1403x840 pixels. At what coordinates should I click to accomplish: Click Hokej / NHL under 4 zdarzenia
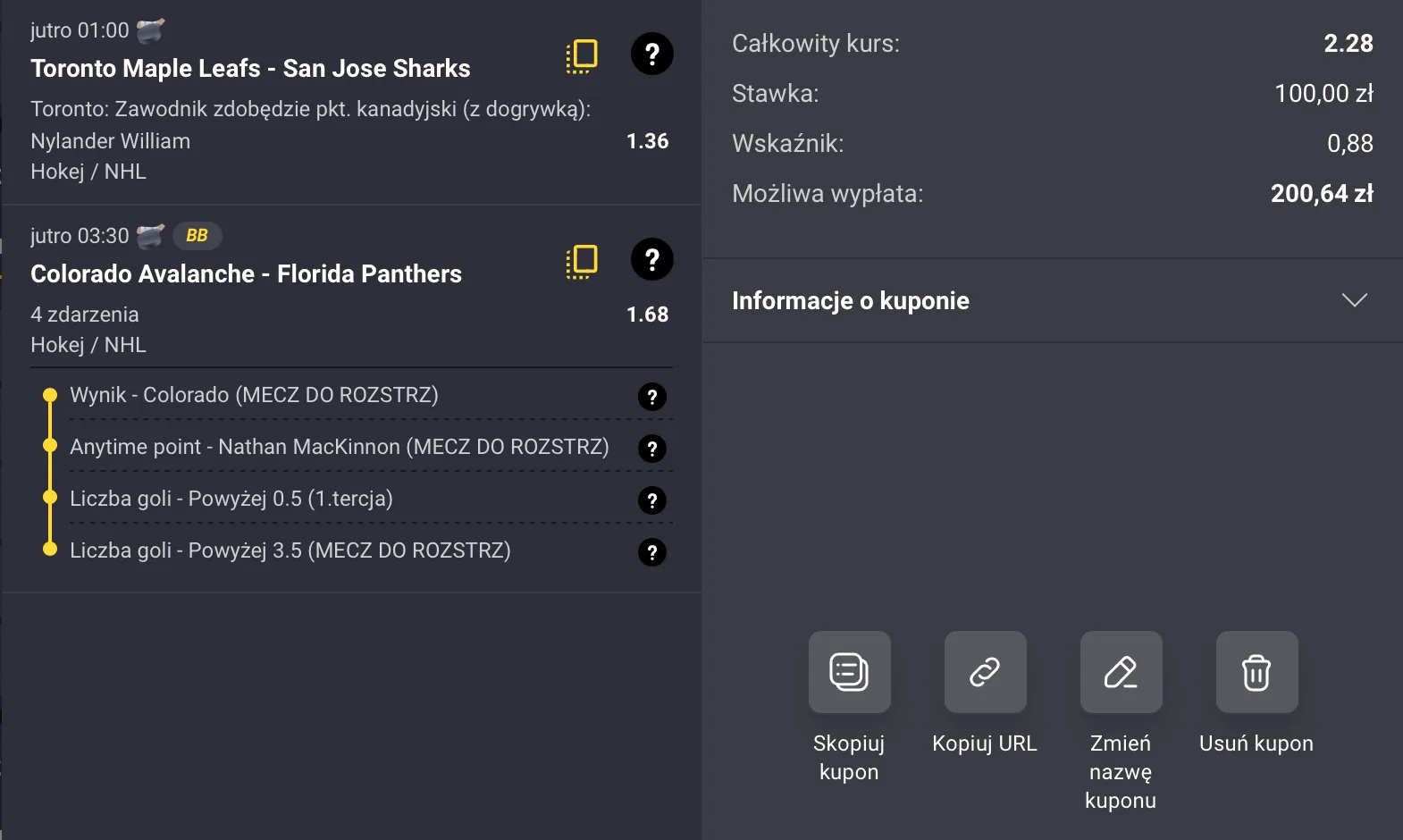88,345
